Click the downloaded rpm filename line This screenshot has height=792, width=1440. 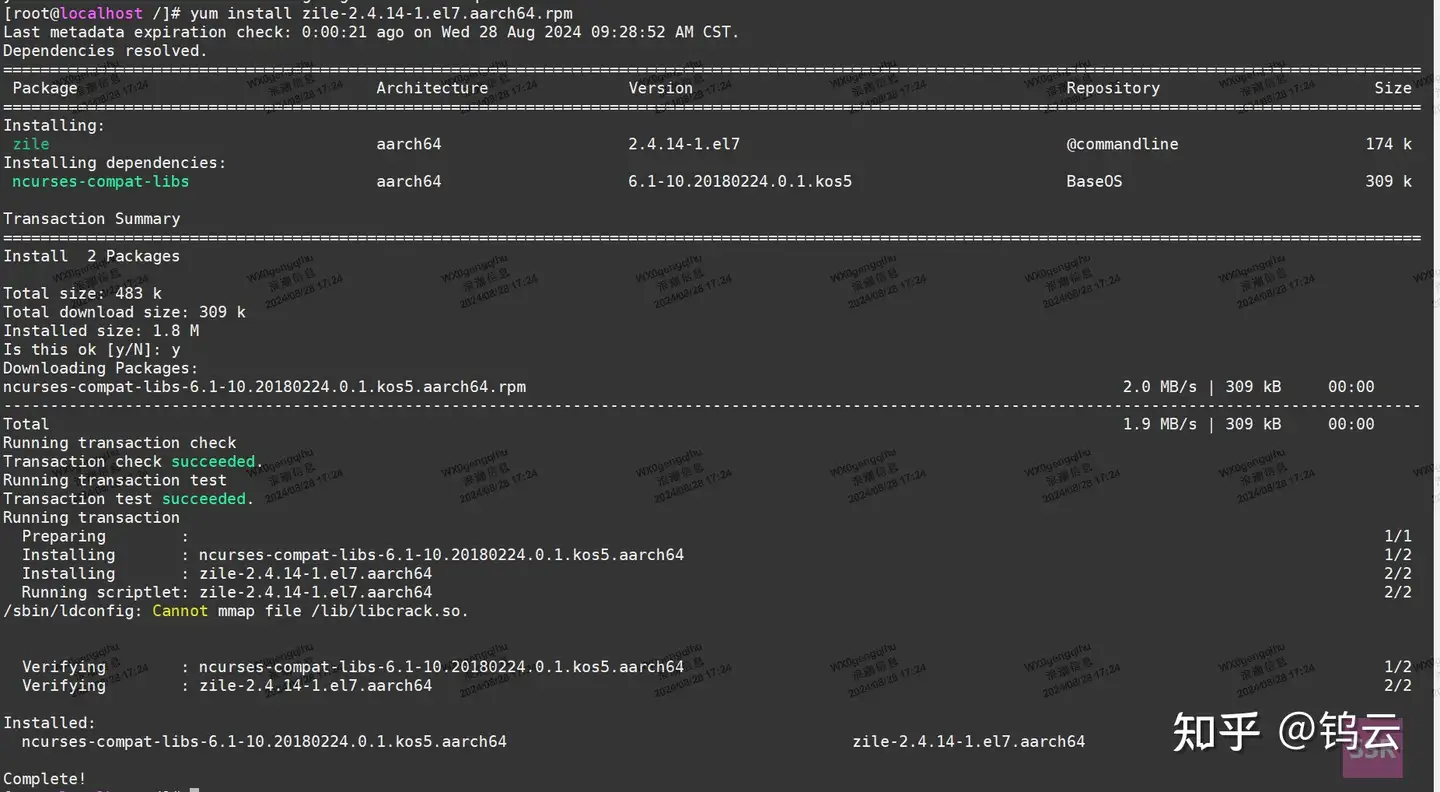click(x=266, y=386)
